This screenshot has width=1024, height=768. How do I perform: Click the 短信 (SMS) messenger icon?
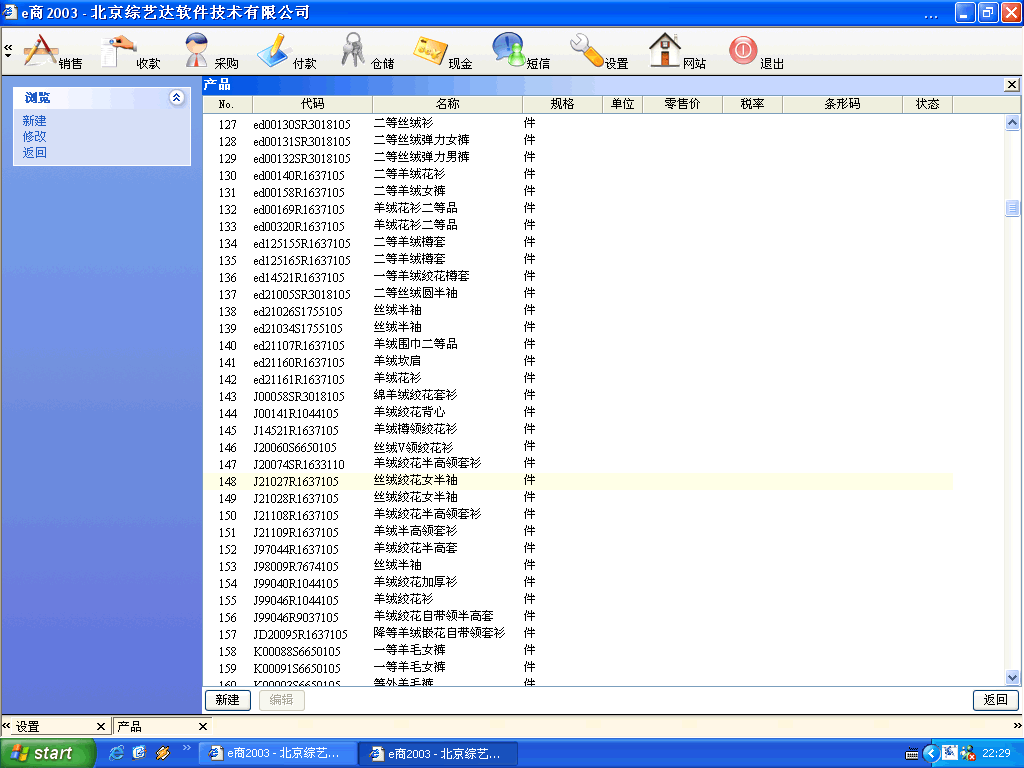click(509, 50)
